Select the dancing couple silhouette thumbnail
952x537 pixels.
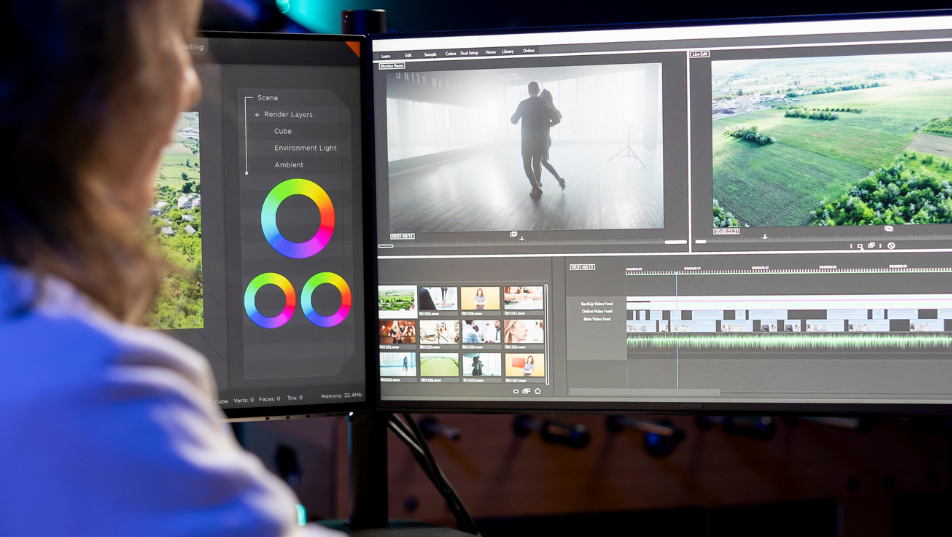(x=482, y=365)
